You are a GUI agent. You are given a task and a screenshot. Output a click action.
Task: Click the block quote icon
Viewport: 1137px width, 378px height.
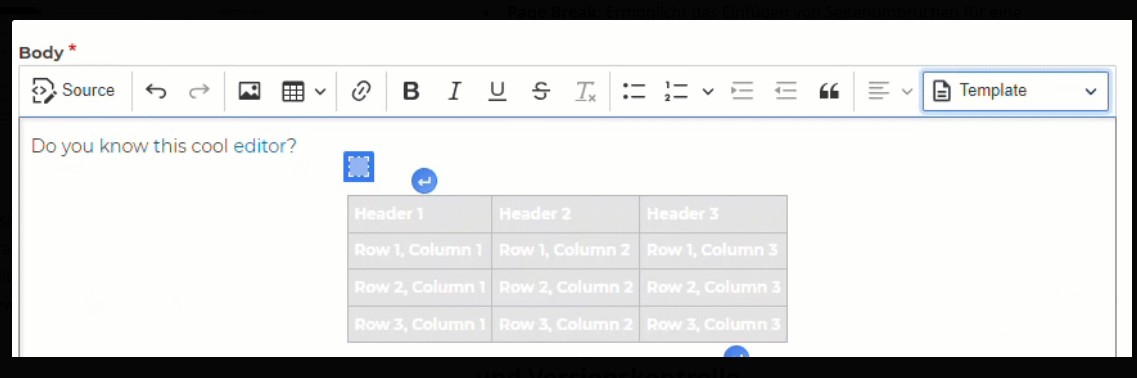[829, 91]
